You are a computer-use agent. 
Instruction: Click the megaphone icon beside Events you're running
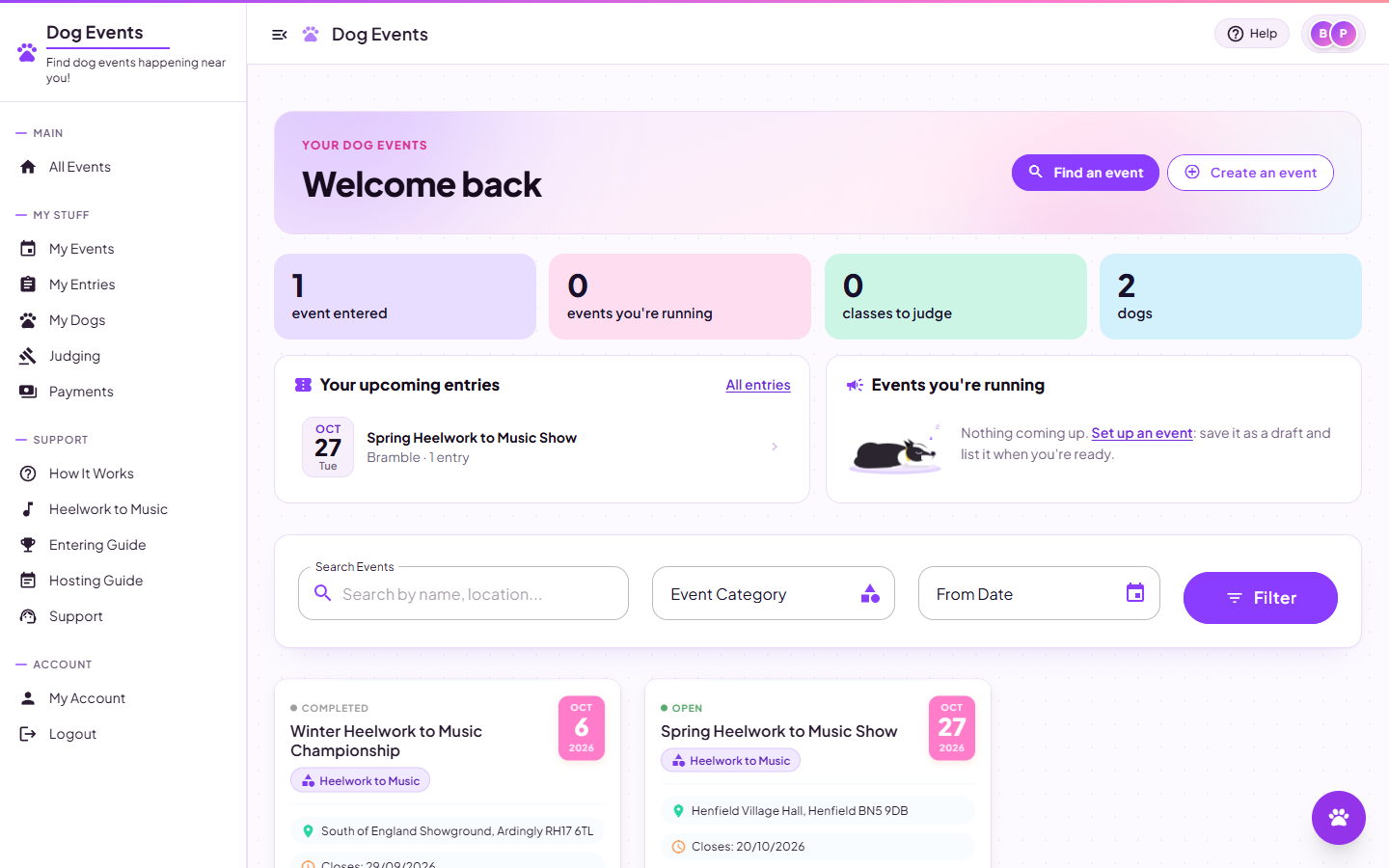coord(855,385)
